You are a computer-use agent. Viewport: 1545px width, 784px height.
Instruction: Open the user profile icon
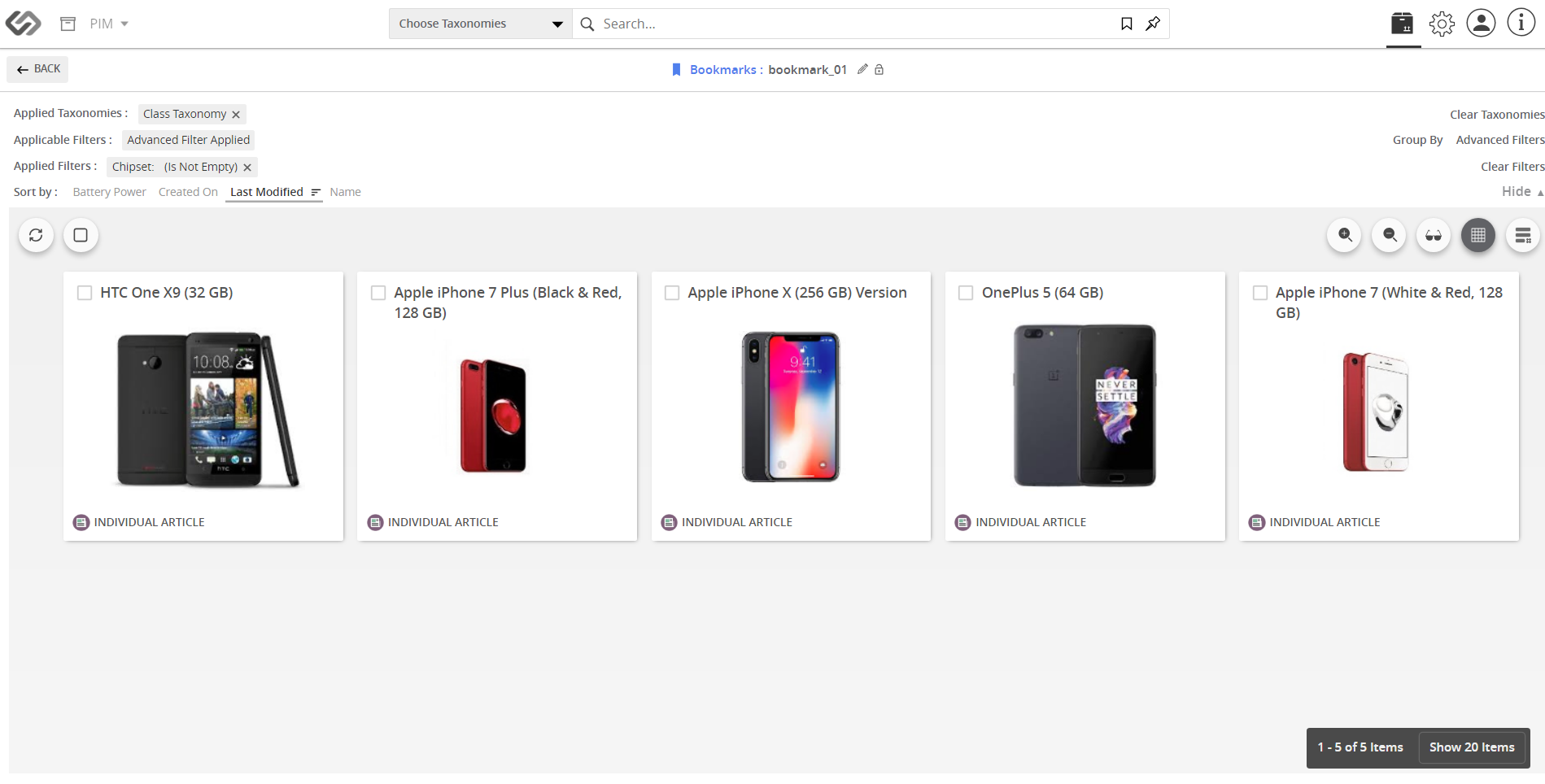pyautogui.click(x=1482, y=23)
